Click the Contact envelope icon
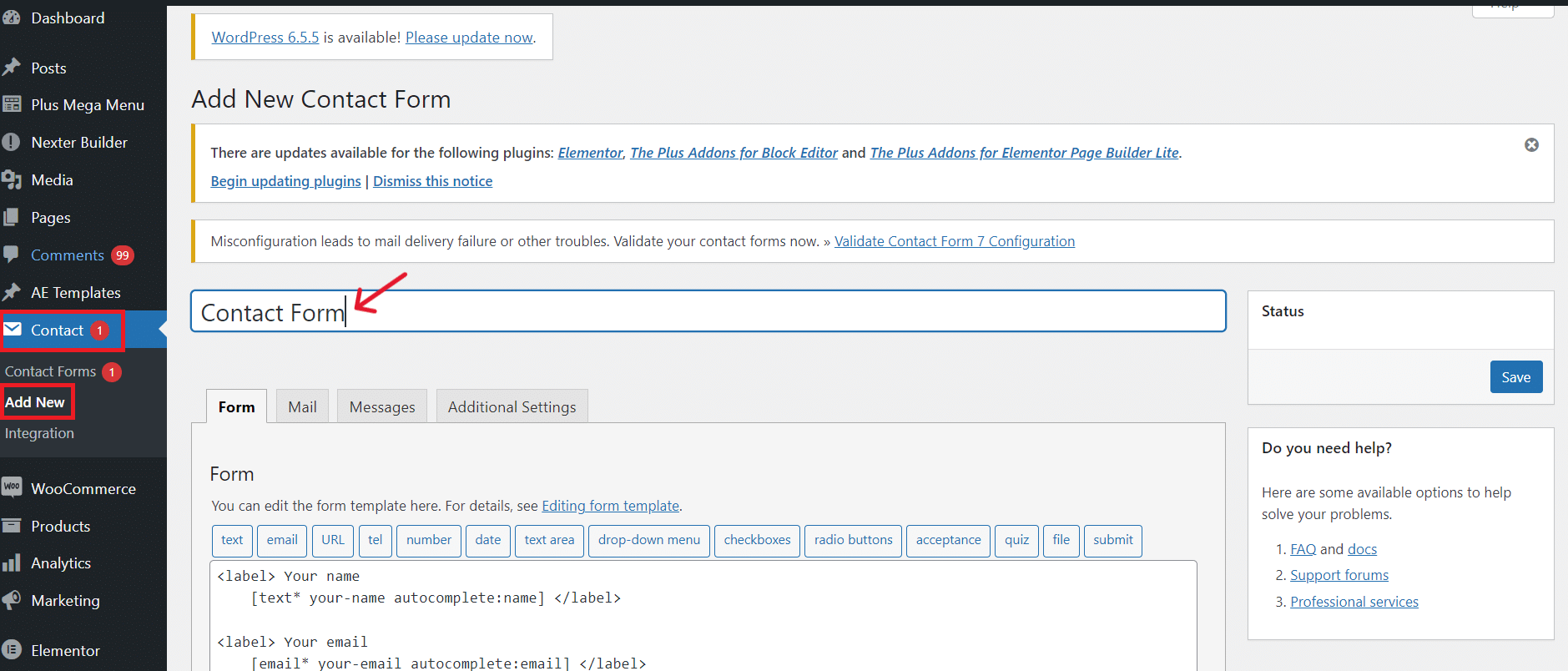This screenshot has height=671, width=1568. coord(13,330)
